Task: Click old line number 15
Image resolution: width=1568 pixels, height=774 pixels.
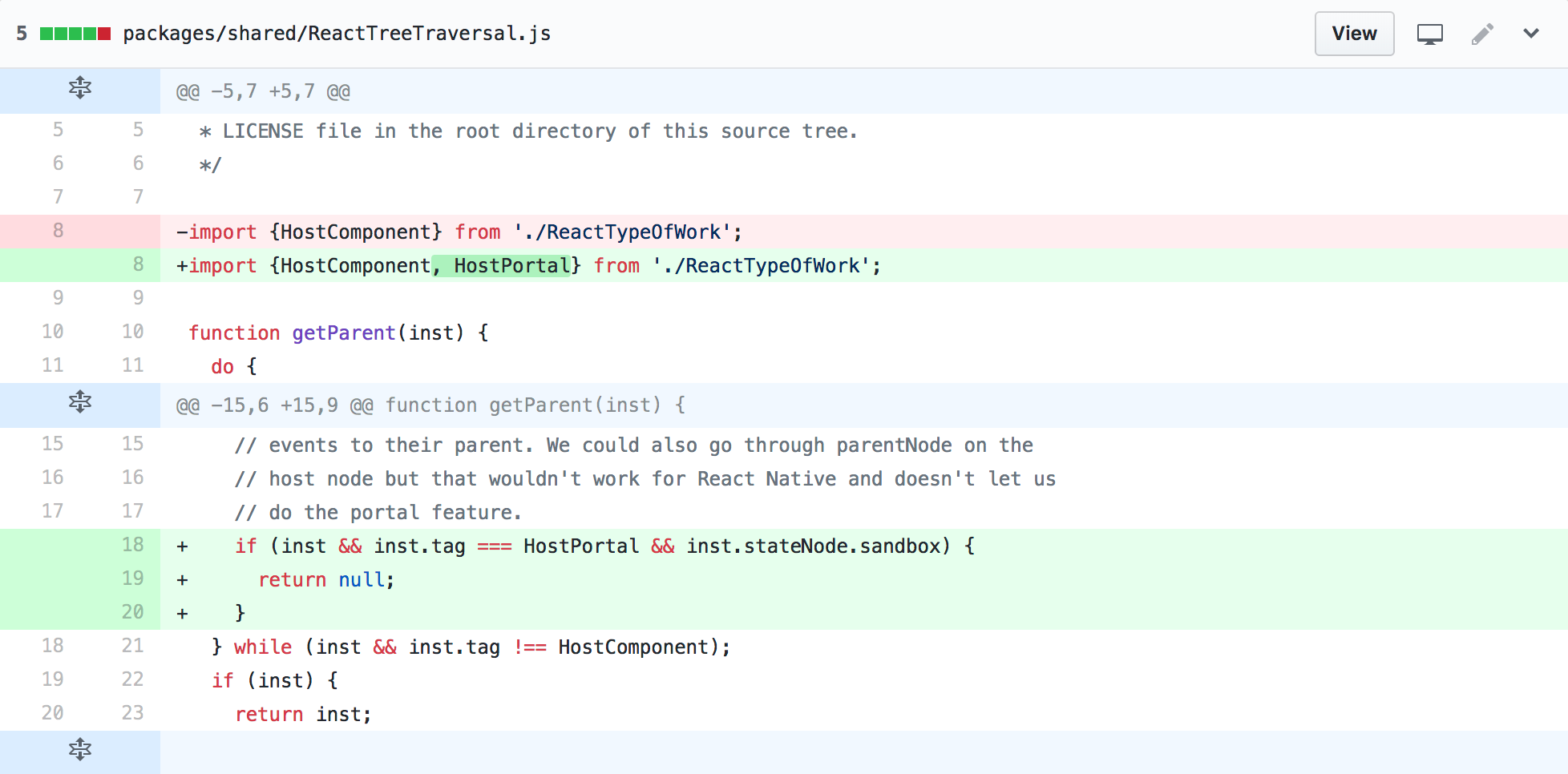Action: click(52, 444)
